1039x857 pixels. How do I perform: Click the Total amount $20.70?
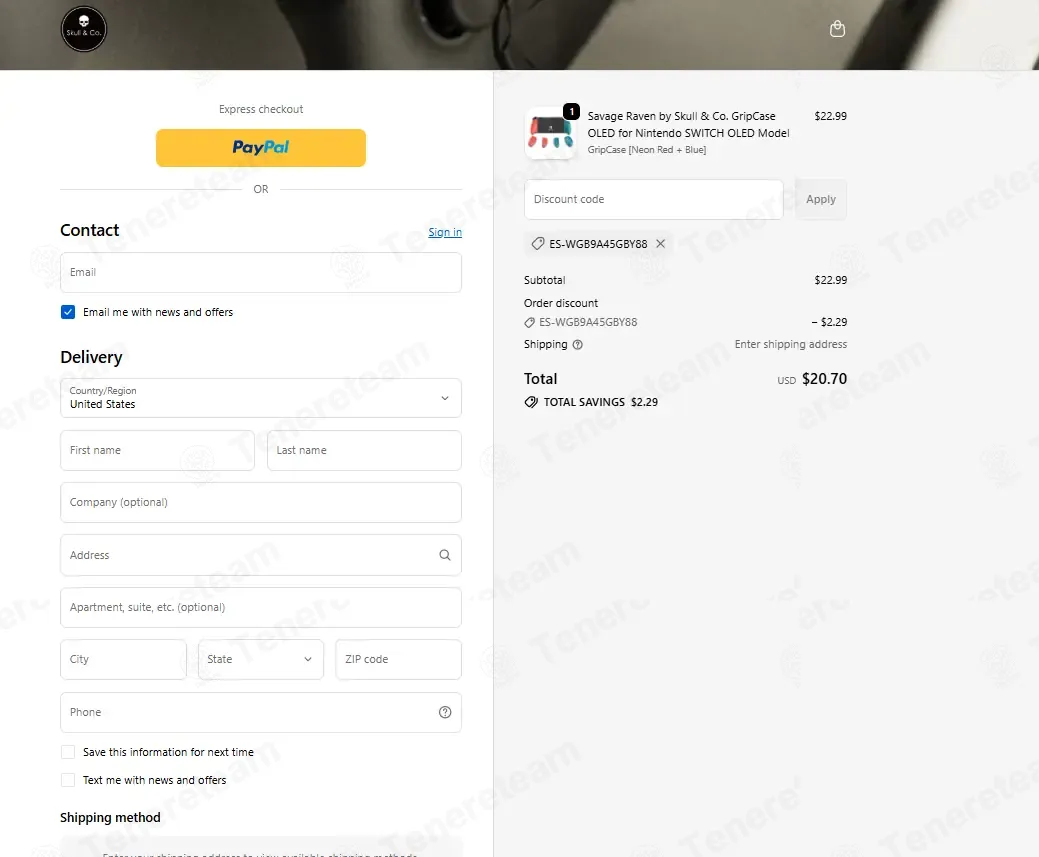click(x=824, y=378)
